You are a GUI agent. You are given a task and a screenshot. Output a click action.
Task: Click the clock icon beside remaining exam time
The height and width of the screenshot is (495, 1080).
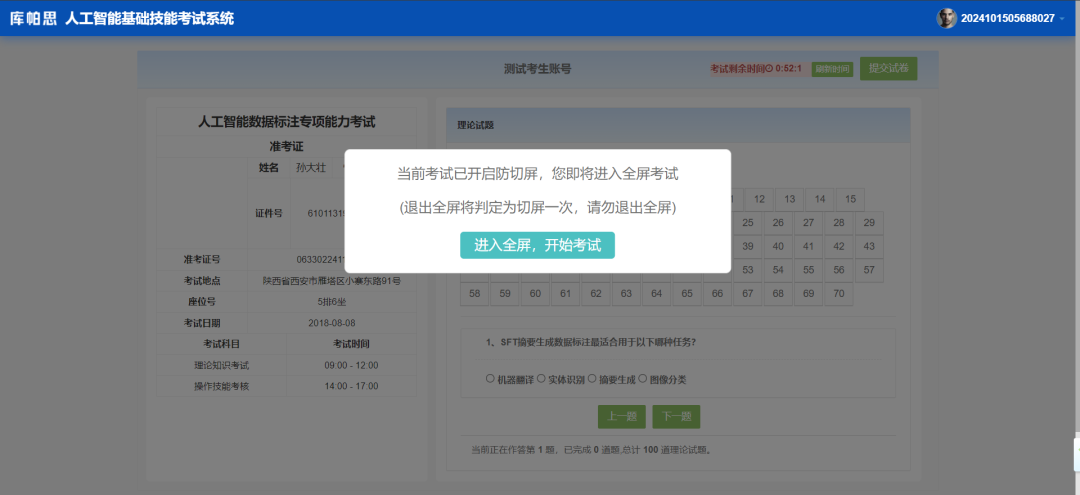click(x=770, y=69)
